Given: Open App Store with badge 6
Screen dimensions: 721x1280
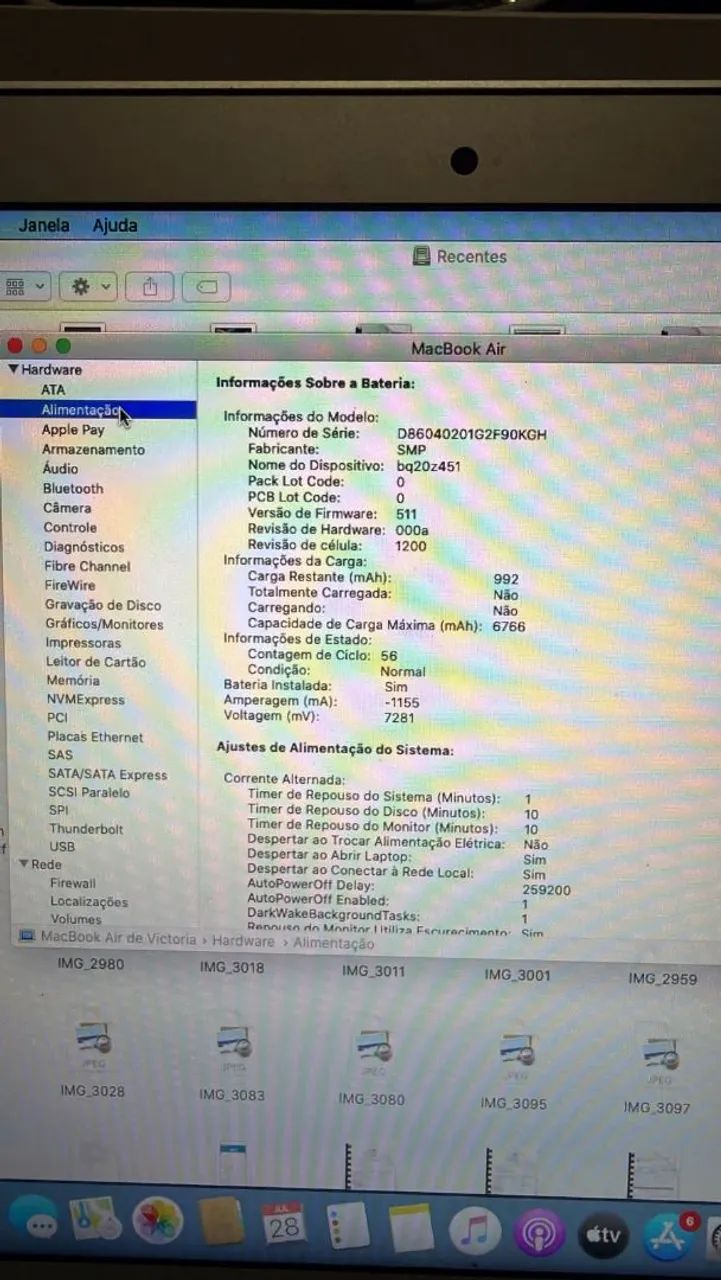Looking at the screenshot, I should click(668, 1237).
